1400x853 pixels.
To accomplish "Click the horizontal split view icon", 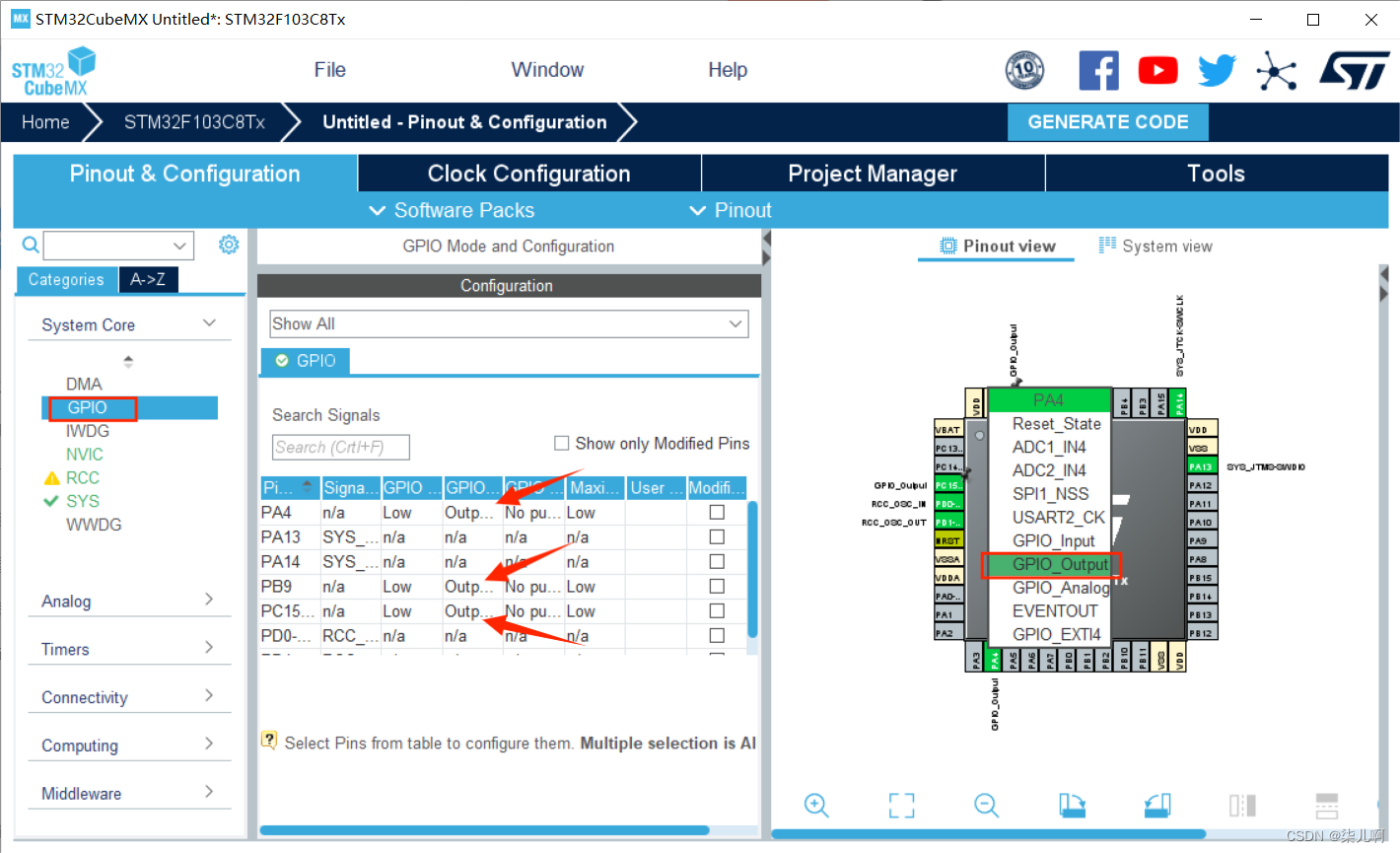I will [1327, 805].
